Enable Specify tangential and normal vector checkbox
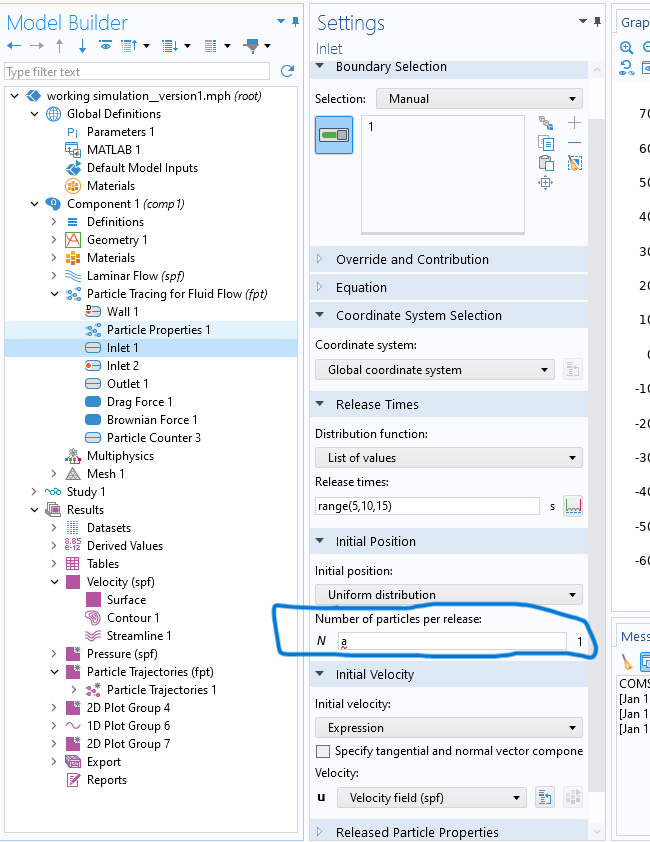Image resolution: width=650 pixels, height=842 pixels. (323, 751)
